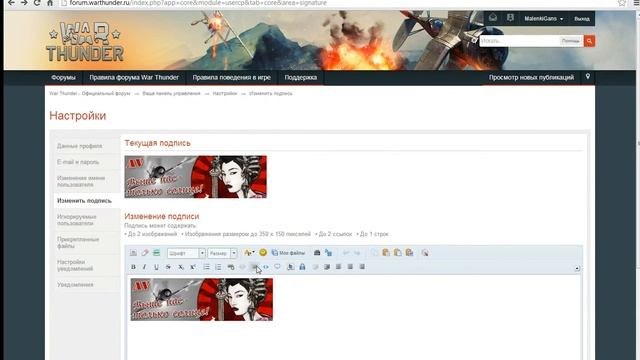Click the map pin icon in navigation bar
Screen dimensions: 640x360
(588, 77)
